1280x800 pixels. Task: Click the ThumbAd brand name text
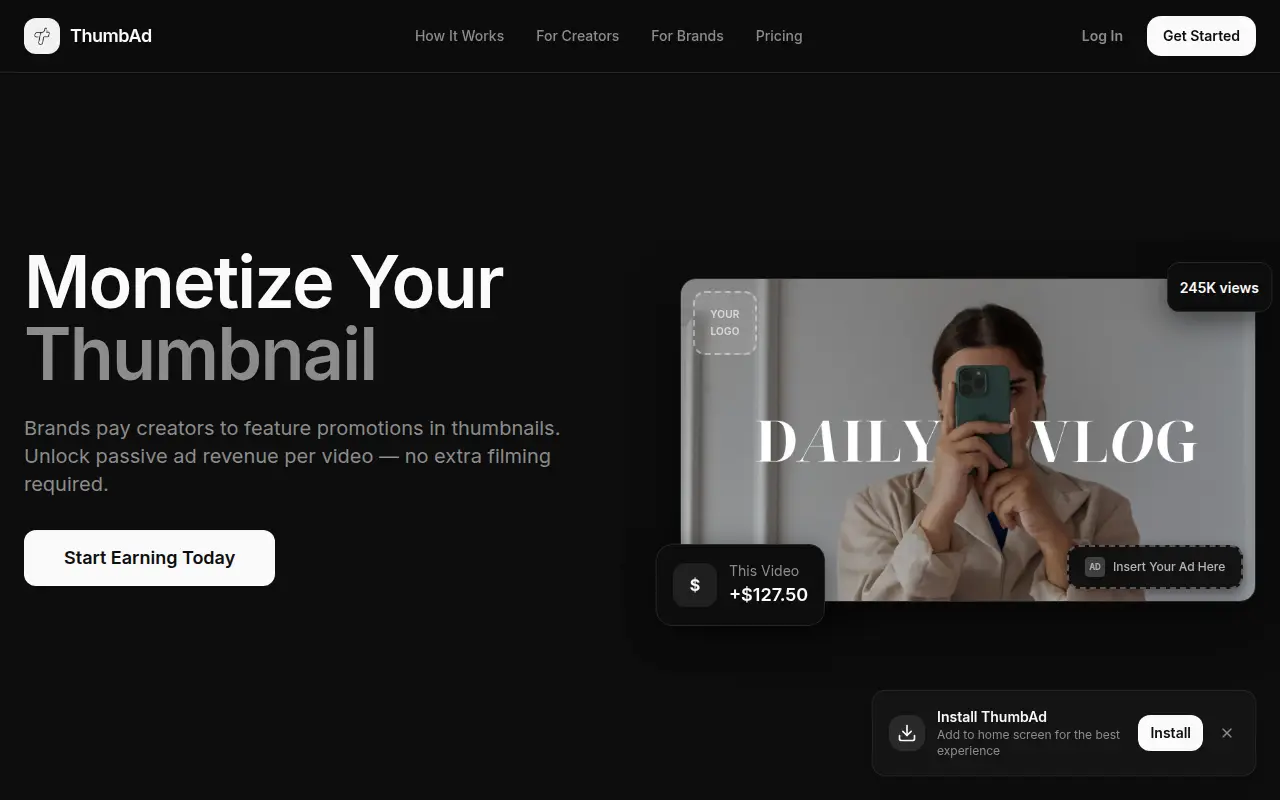point(111,36)
